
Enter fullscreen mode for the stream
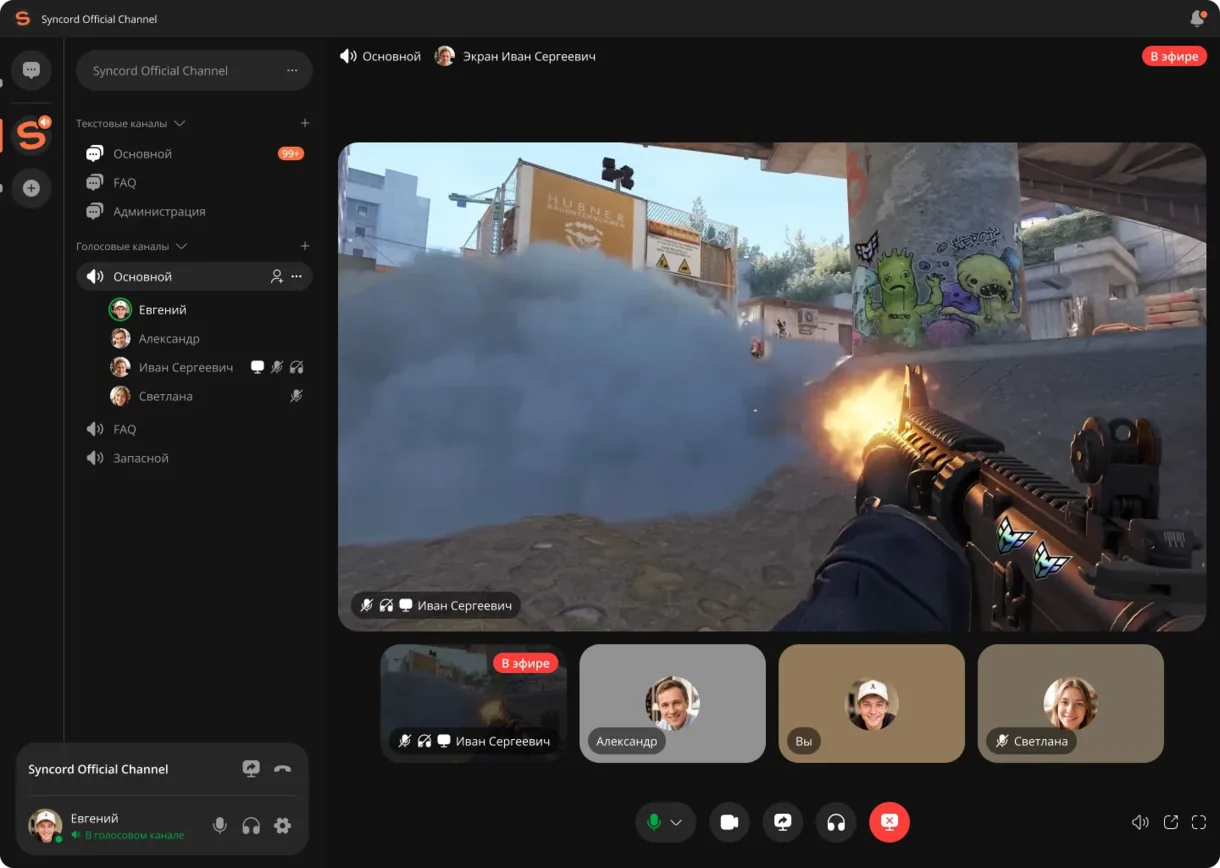(x=1199, y=822)
